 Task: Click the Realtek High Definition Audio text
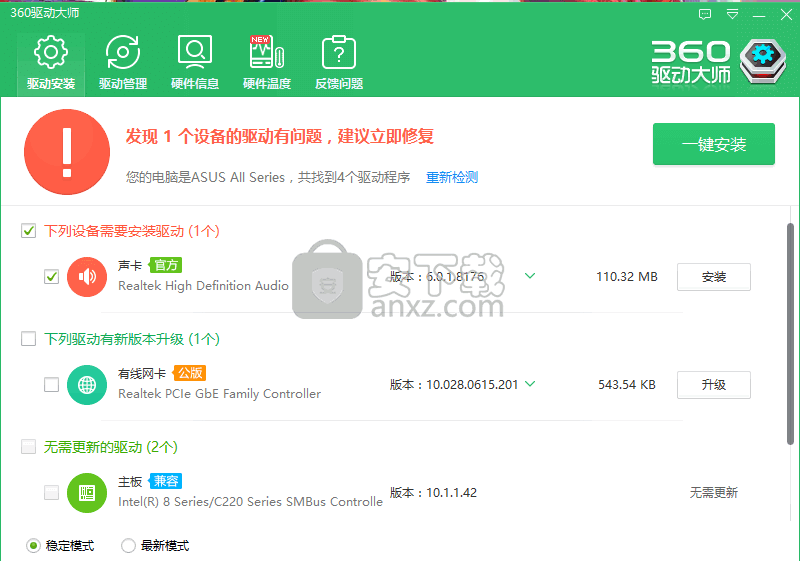click(x=204, y=286)
